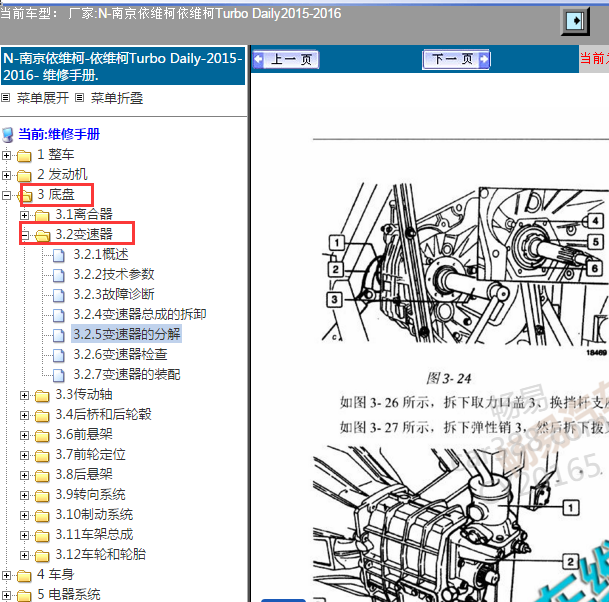Click the 图3-24 transmission diagram
The height and width of the screenshot is (602, 609).
pyautogui.click(x=465, y=266)
